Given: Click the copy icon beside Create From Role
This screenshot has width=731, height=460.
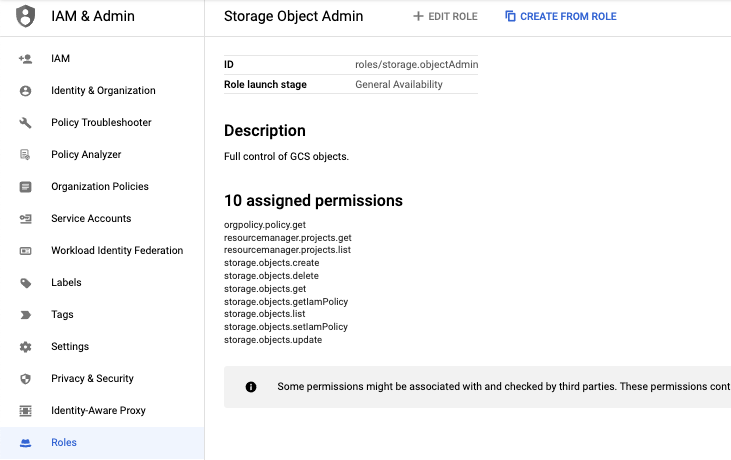Looking at the screenshot, I should 510,16.
